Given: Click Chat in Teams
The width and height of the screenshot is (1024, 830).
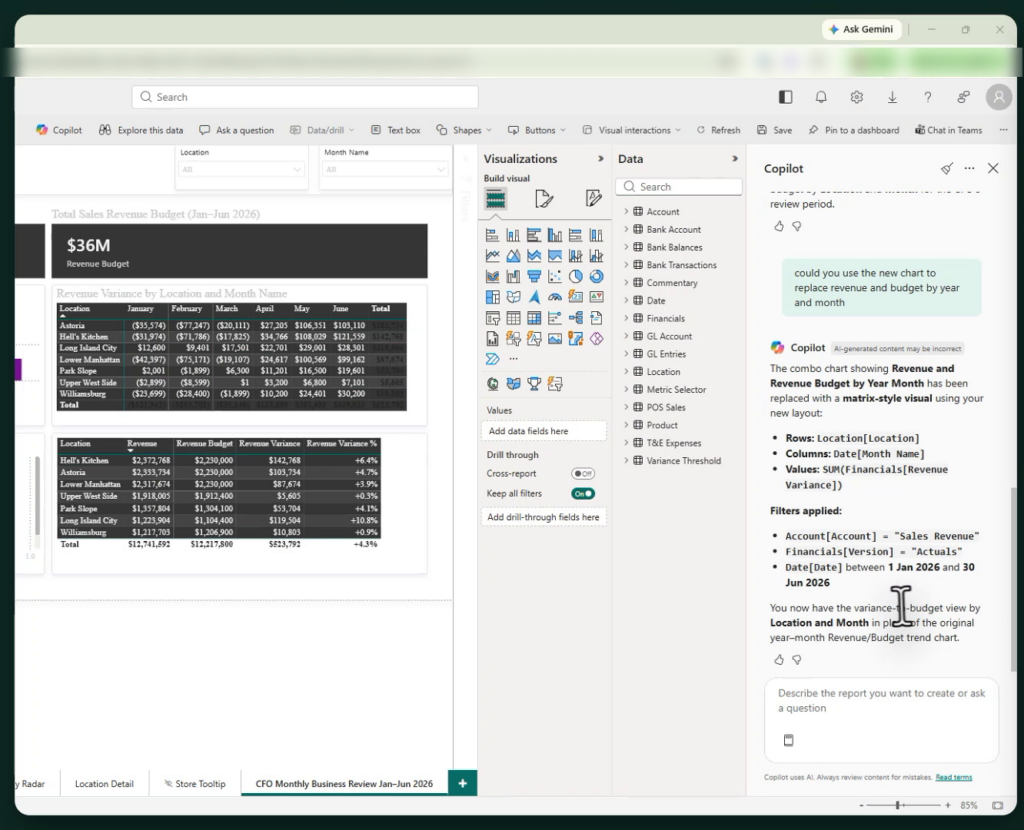Looking at the screenshot, I should pos(949,130).
